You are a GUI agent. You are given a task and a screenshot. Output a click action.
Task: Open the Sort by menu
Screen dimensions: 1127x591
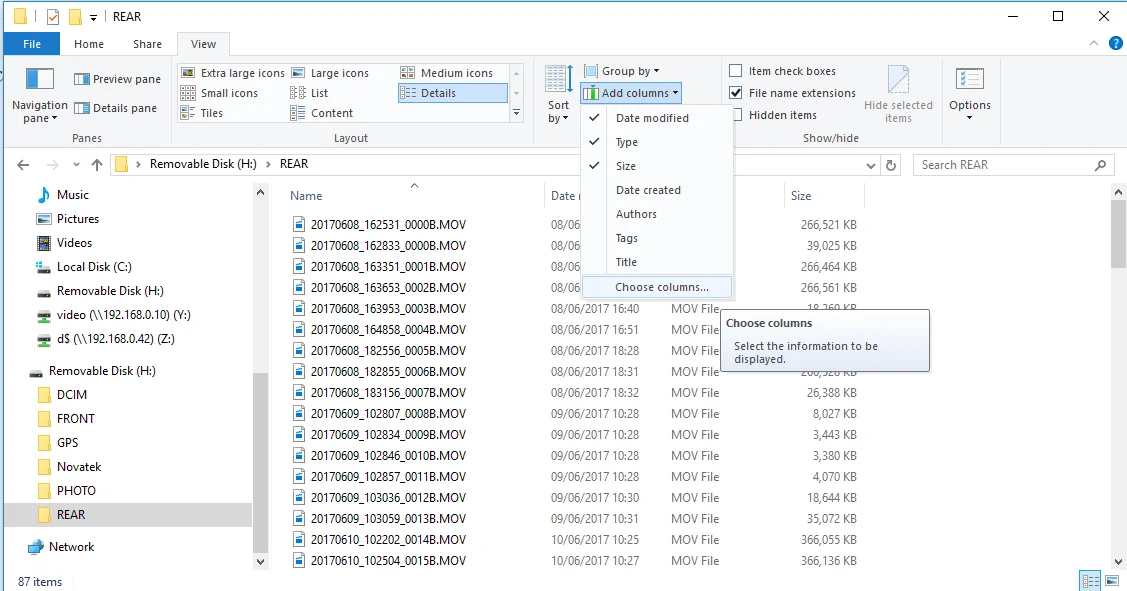point(558,94)
